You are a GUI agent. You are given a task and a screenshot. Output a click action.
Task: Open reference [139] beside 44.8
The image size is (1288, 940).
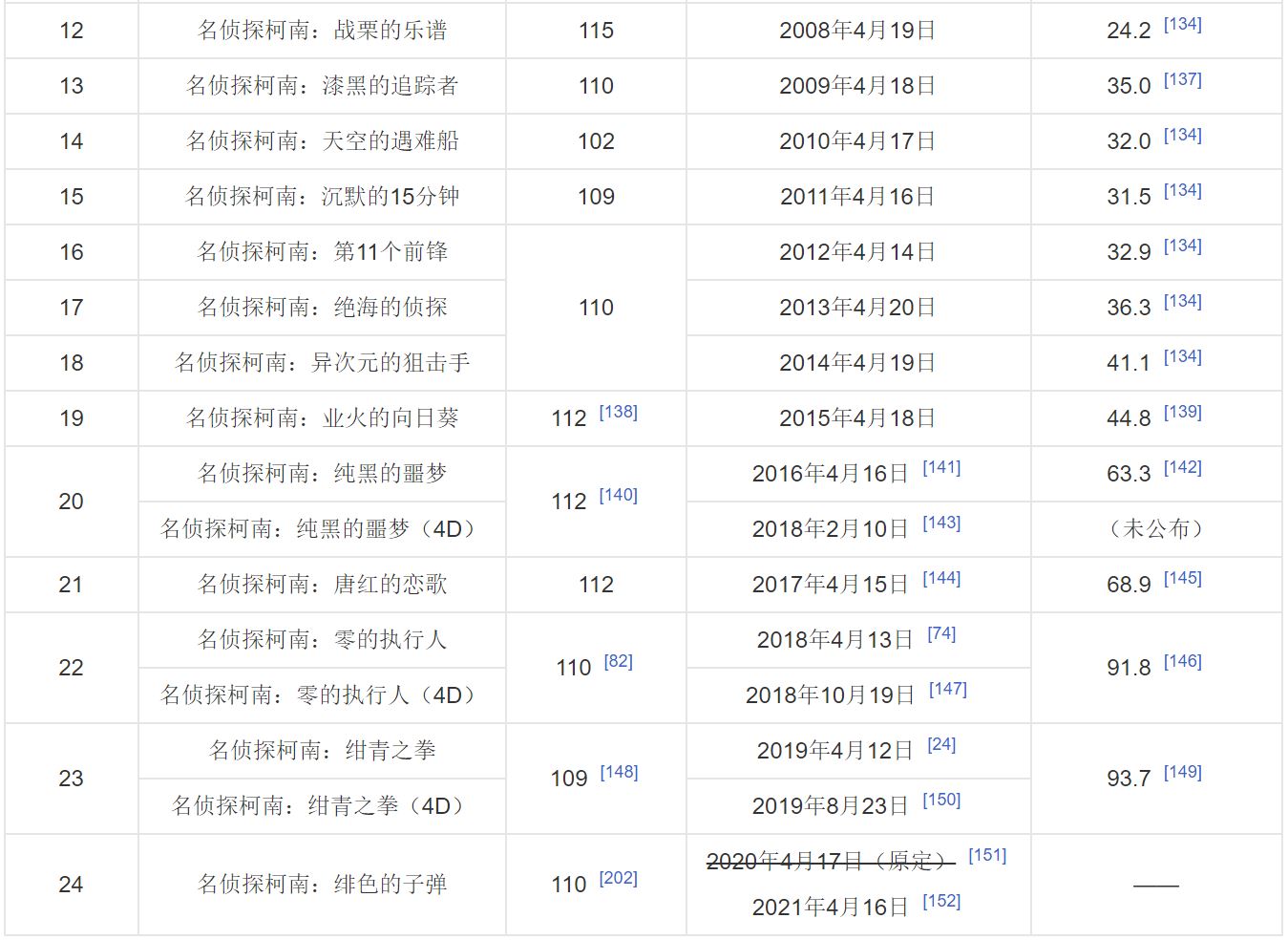(x=1182, y=413)
